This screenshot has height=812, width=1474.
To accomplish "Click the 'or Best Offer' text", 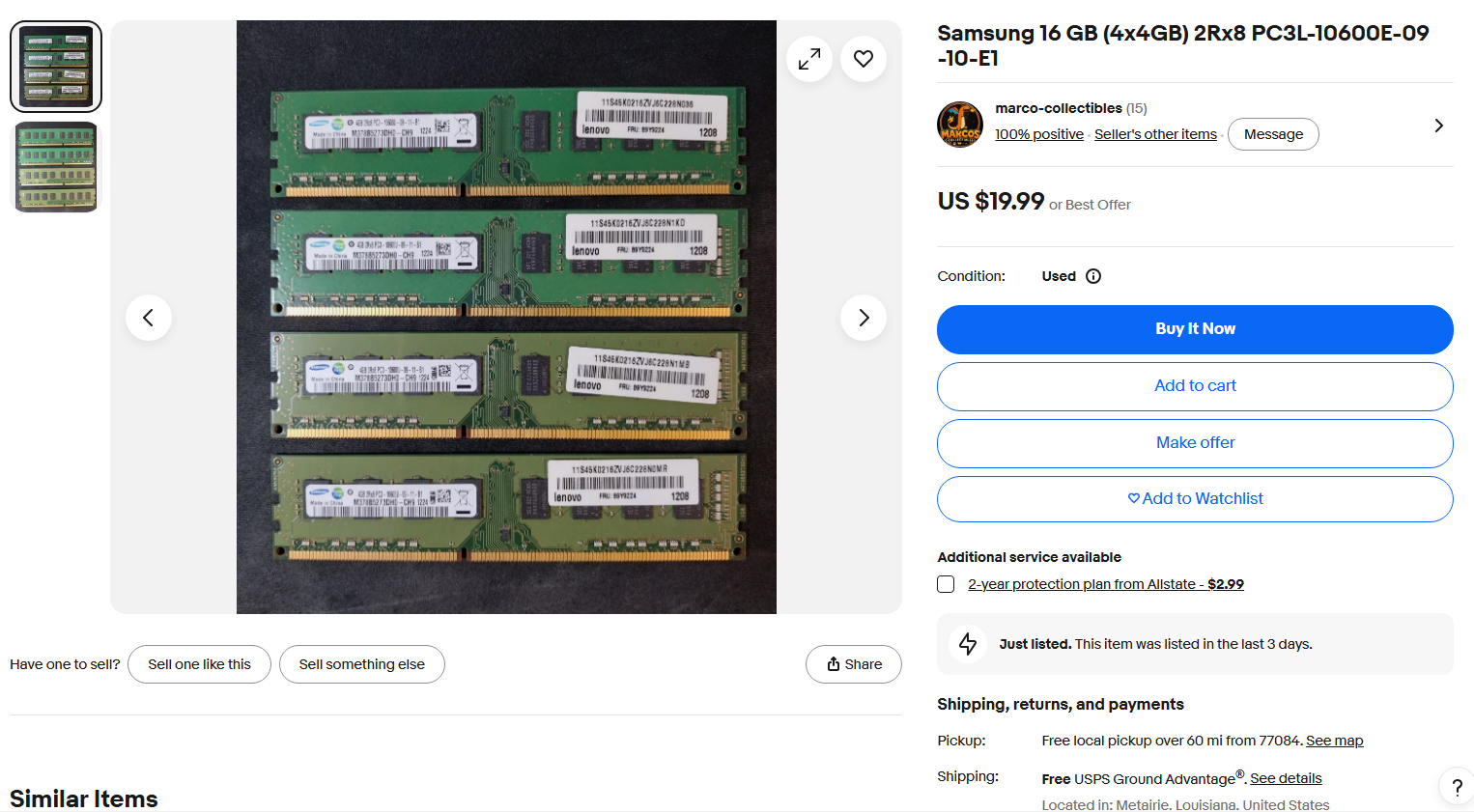I will pos(1090,205).
